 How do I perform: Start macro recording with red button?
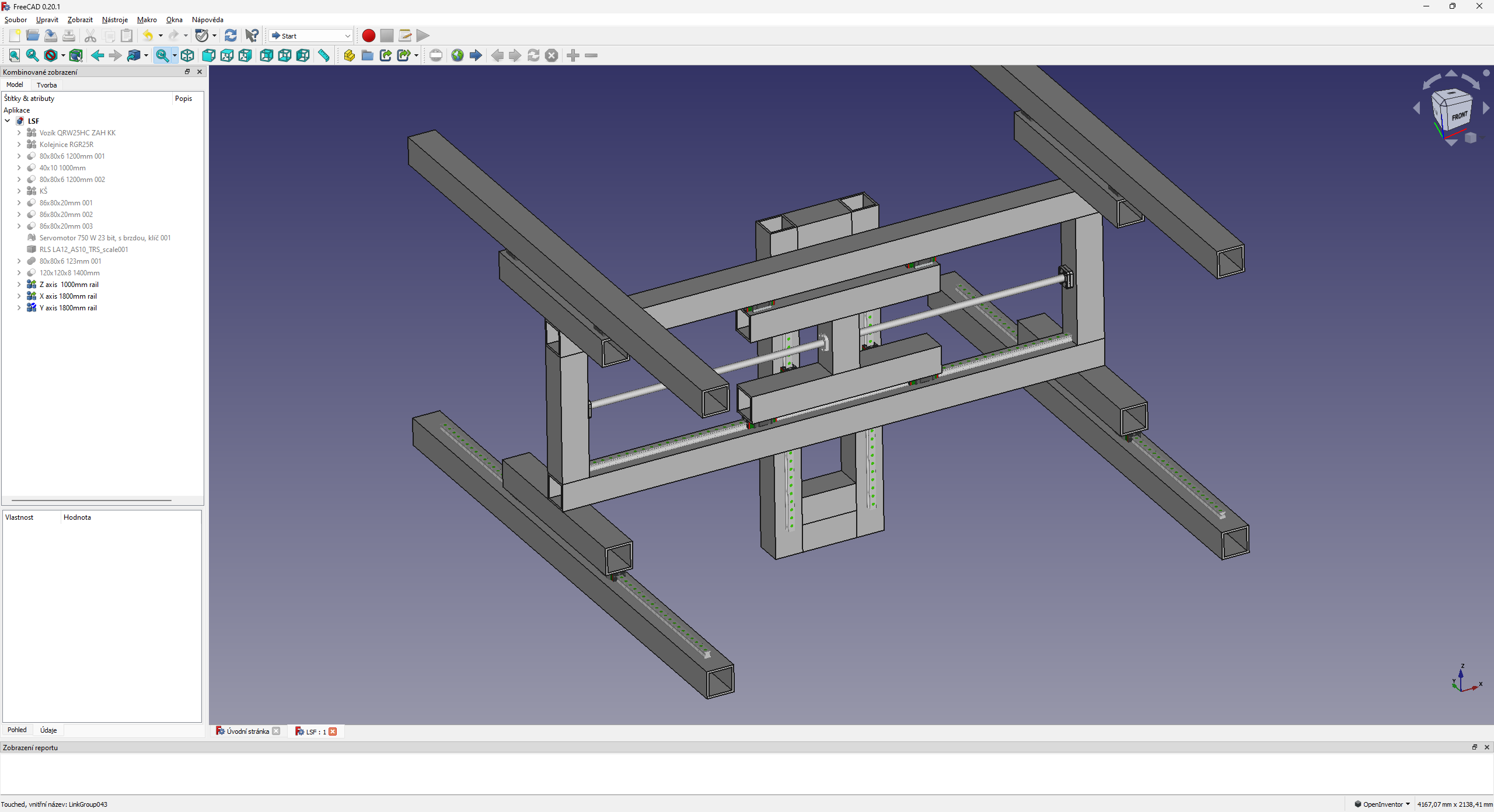point(368,36)
